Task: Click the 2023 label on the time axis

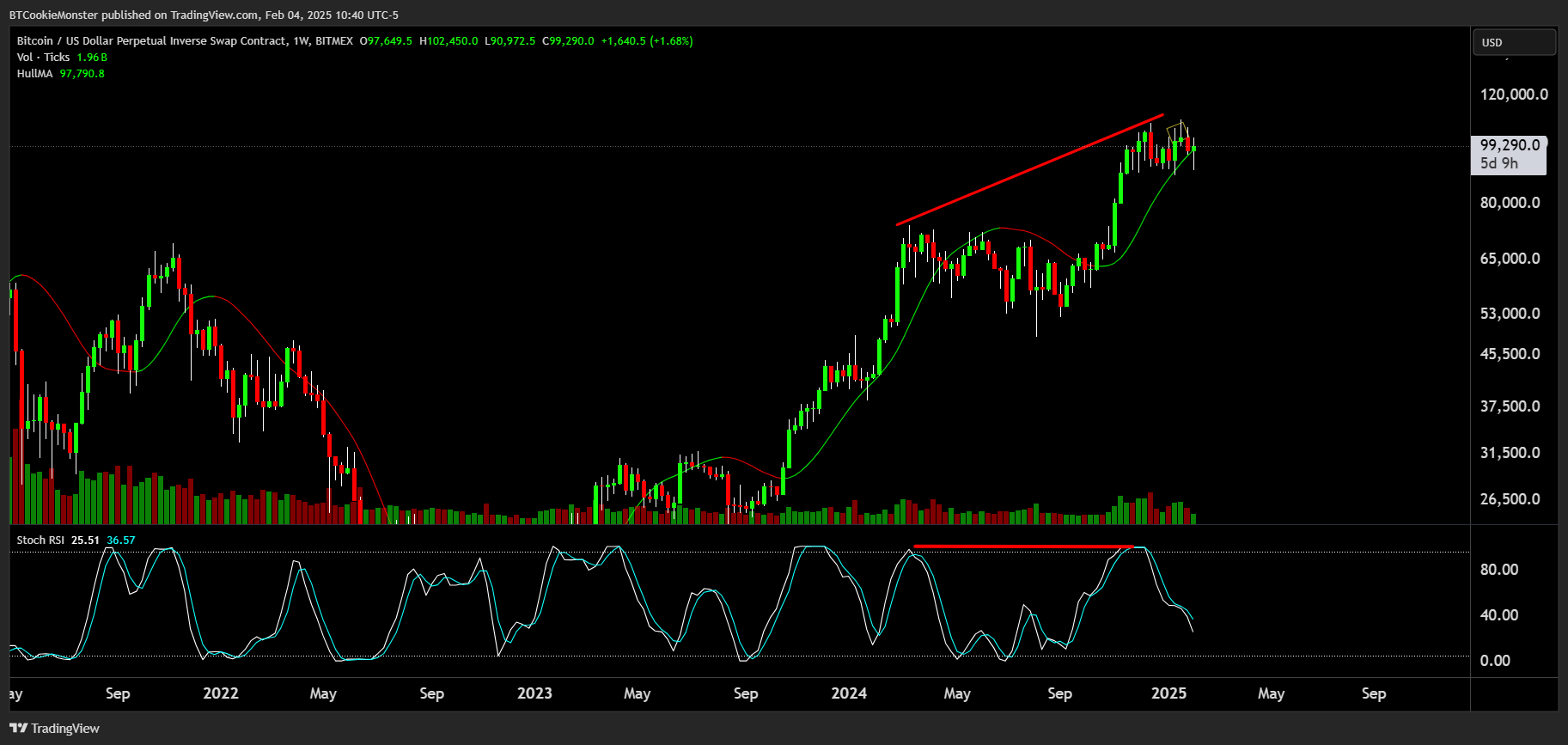Action: [534, 693]
